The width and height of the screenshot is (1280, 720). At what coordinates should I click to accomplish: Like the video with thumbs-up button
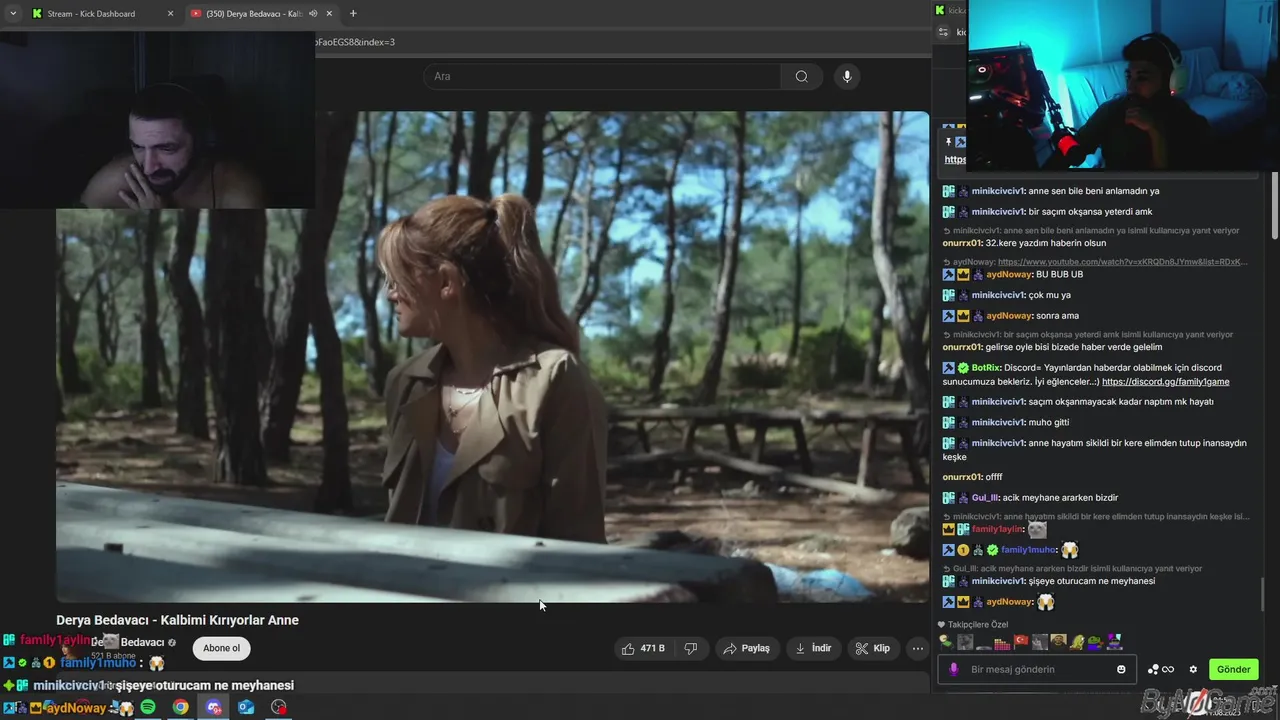[642, 648]
